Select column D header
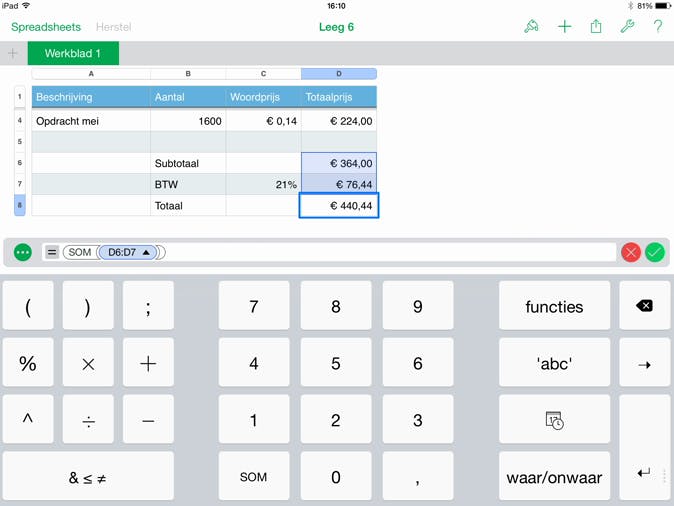This screenshot has height=506, width=674. [x=339, y=74]
